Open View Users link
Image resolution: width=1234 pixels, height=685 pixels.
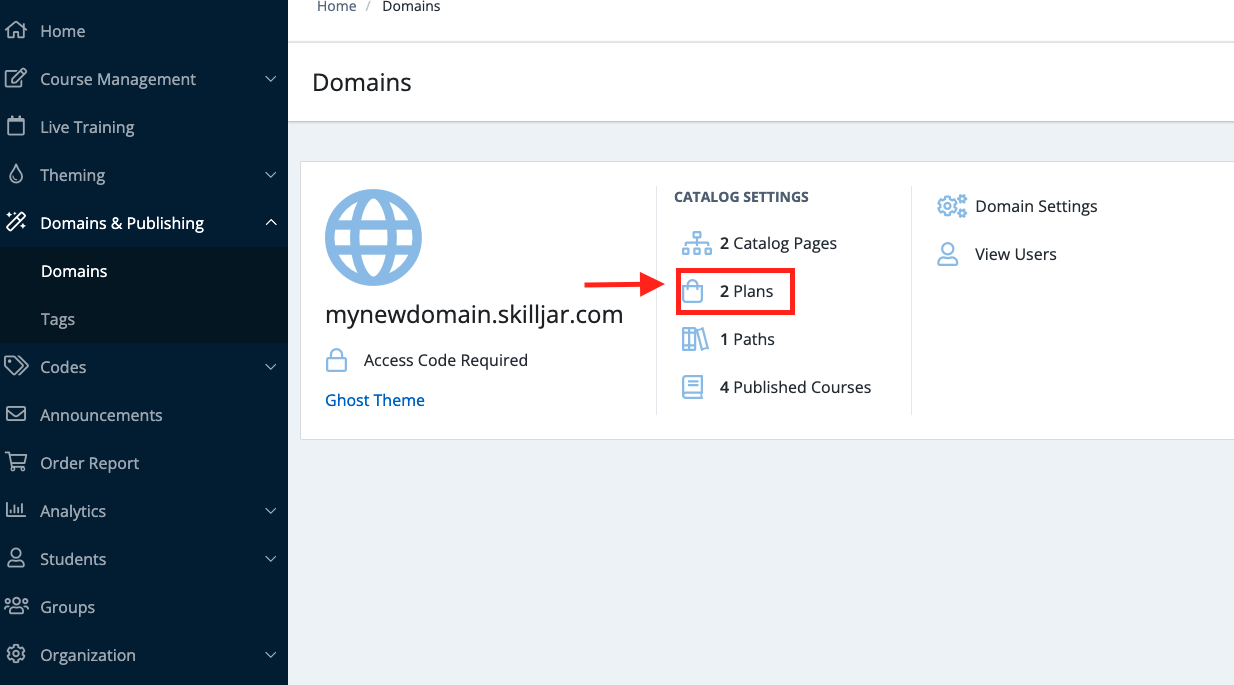(x=1015, y=254)
